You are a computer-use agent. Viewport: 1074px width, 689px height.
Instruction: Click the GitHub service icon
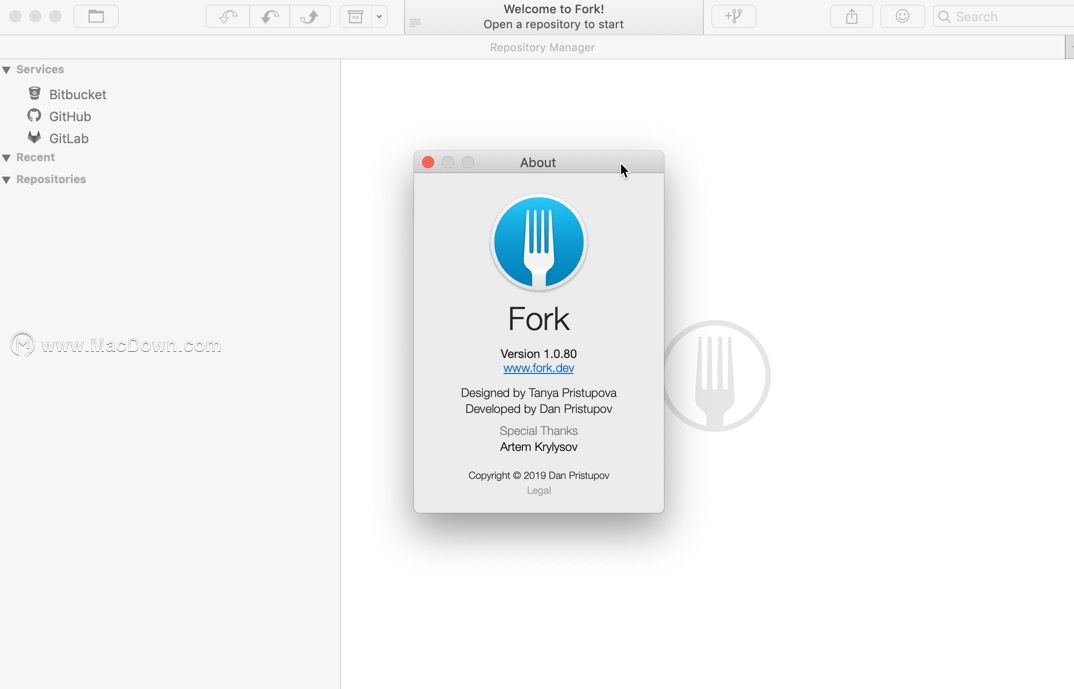(34, 115)
